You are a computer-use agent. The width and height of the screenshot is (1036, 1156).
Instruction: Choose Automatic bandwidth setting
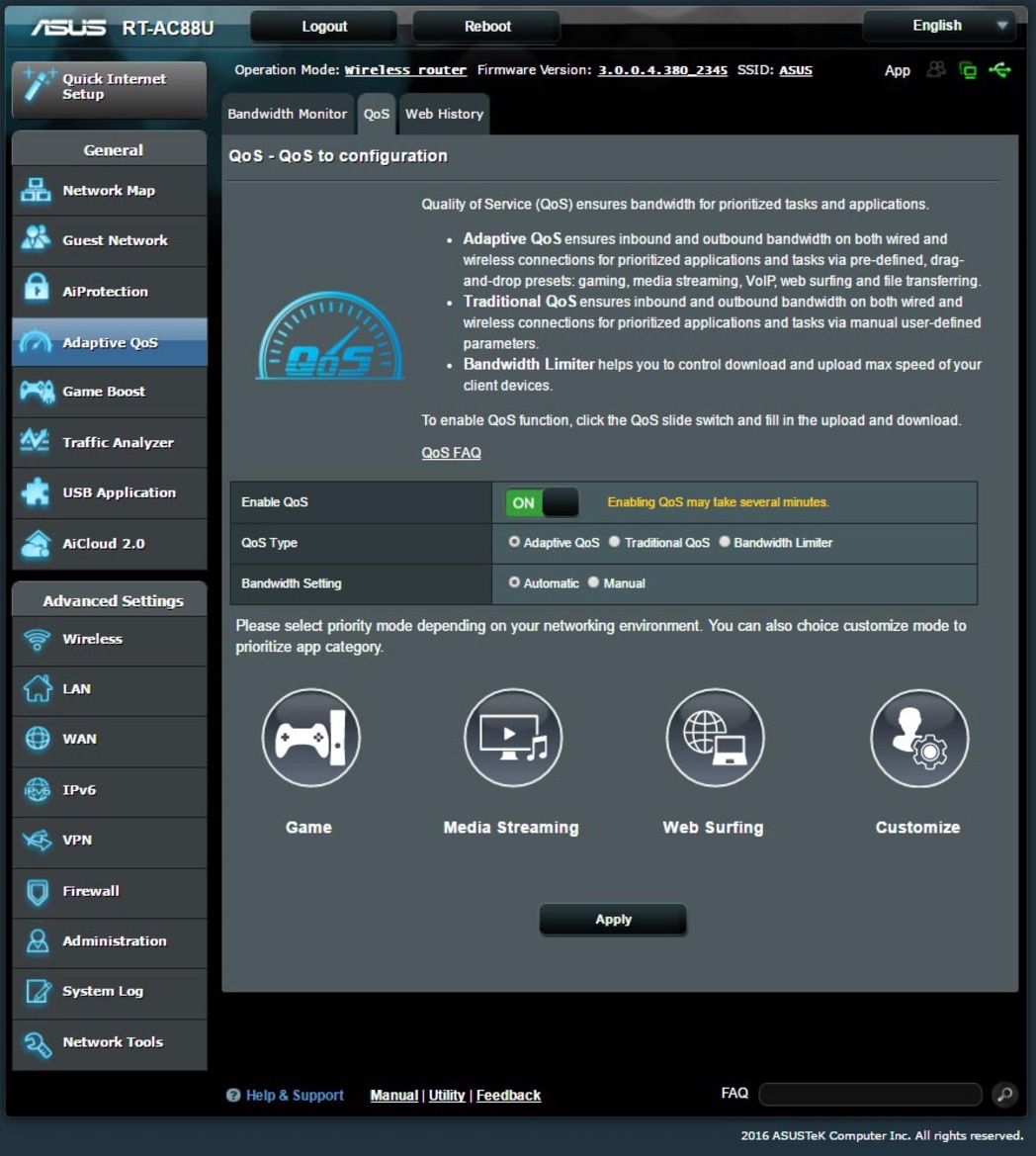point(514,582)
